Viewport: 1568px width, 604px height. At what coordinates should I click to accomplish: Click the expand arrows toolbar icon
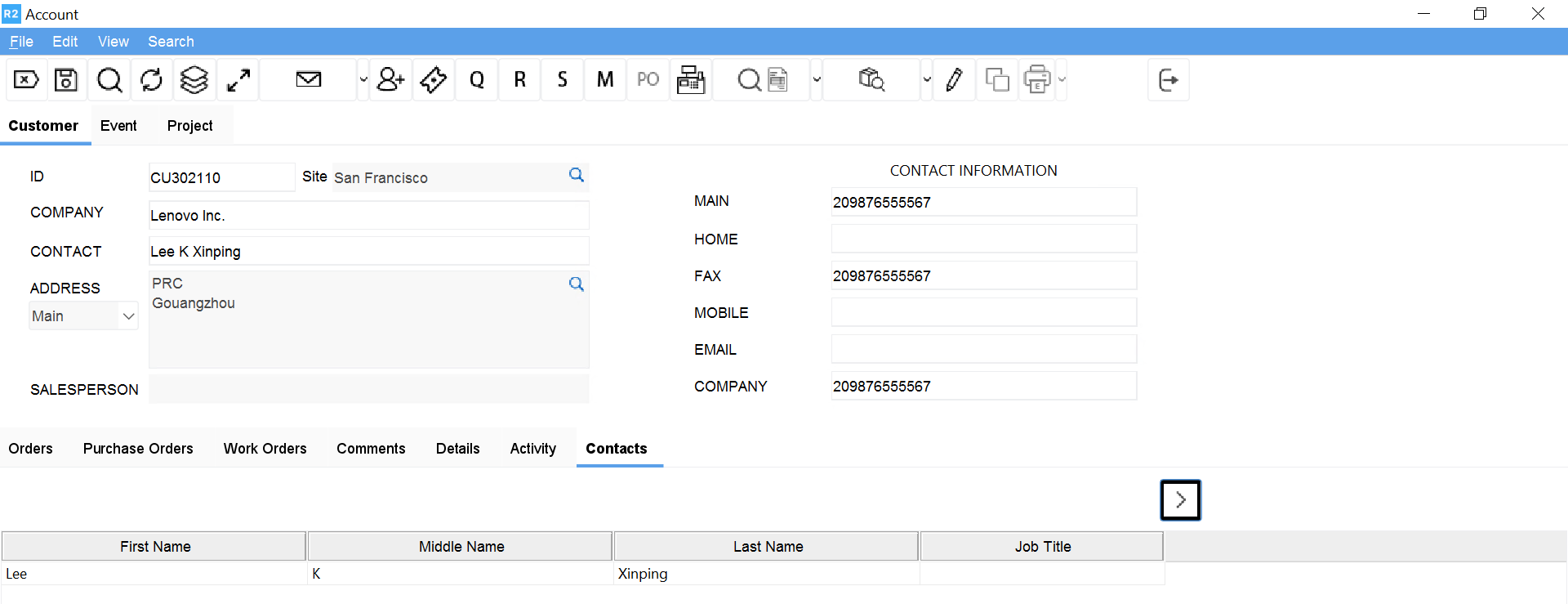coord(238,80)
